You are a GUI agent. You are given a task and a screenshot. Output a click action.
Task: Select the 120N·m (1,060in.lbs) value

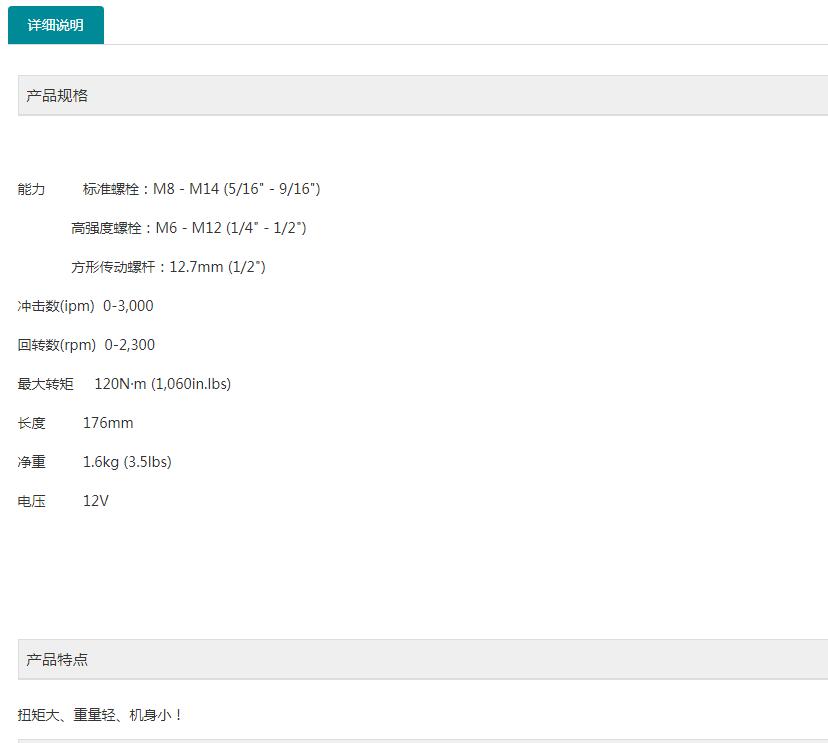pyautogui.click(x=162, y=383)
